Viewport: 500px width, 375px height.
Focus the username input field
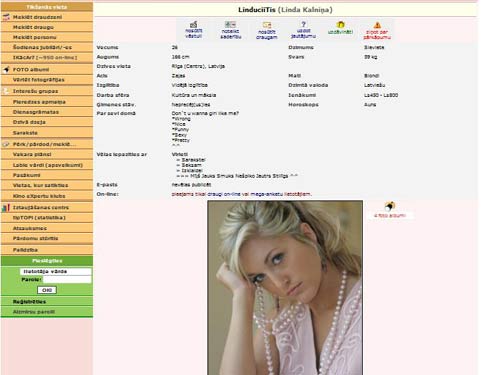(55, 271)
